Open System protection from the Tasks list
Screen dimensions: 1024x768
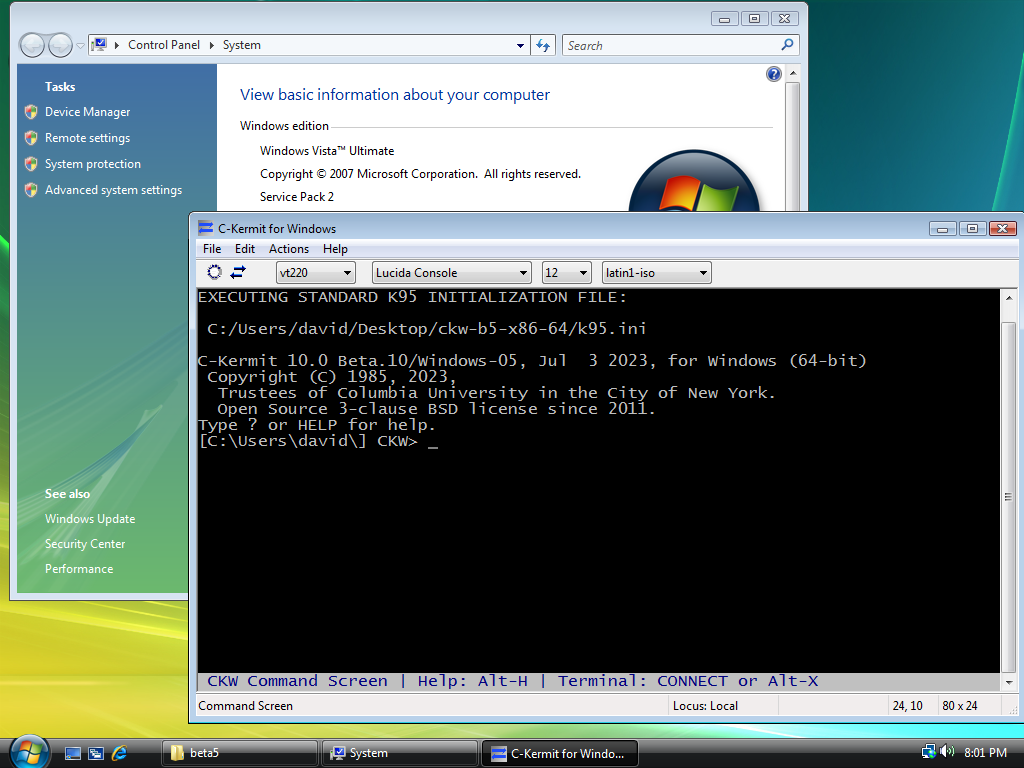[x=93, y=165]
